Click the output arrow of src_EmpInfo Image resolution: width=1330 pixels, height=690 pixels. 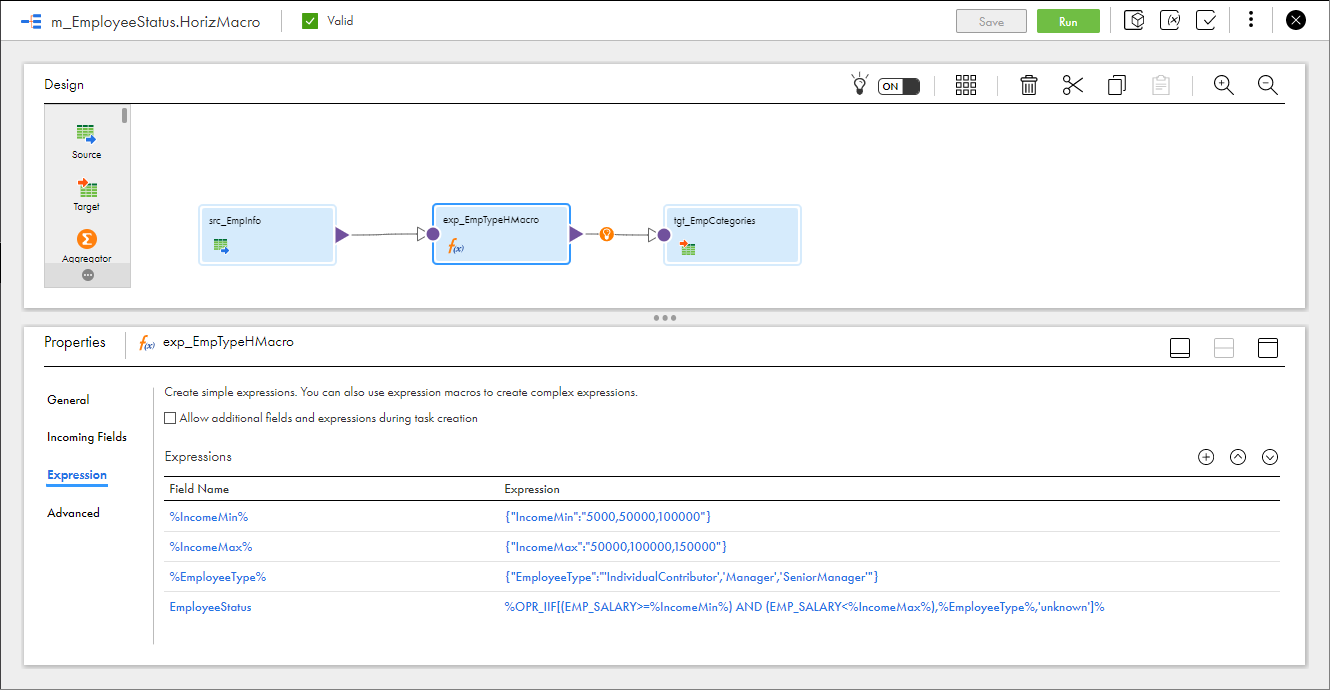(x=342, y=235)
